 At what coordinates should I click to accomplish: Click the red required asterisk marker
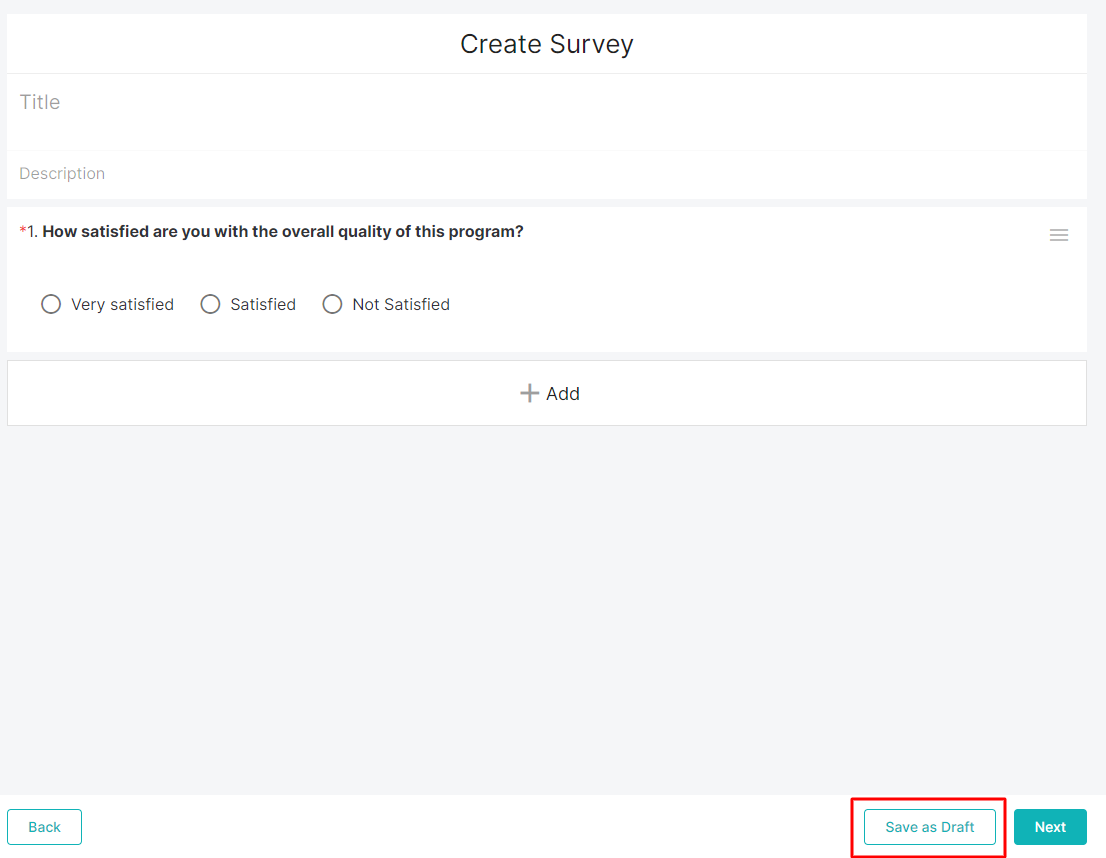click(x=23, y=232)
